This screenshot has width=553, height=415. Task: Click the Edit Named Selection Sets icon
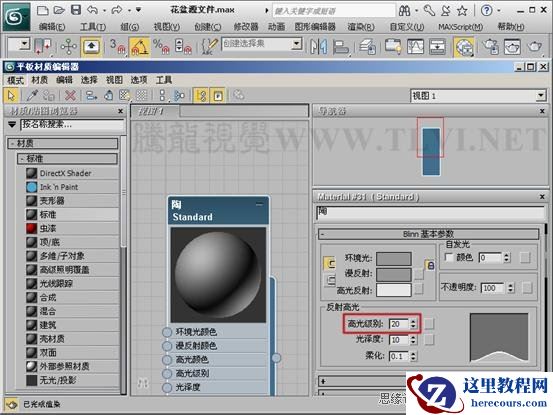[209, 47]
